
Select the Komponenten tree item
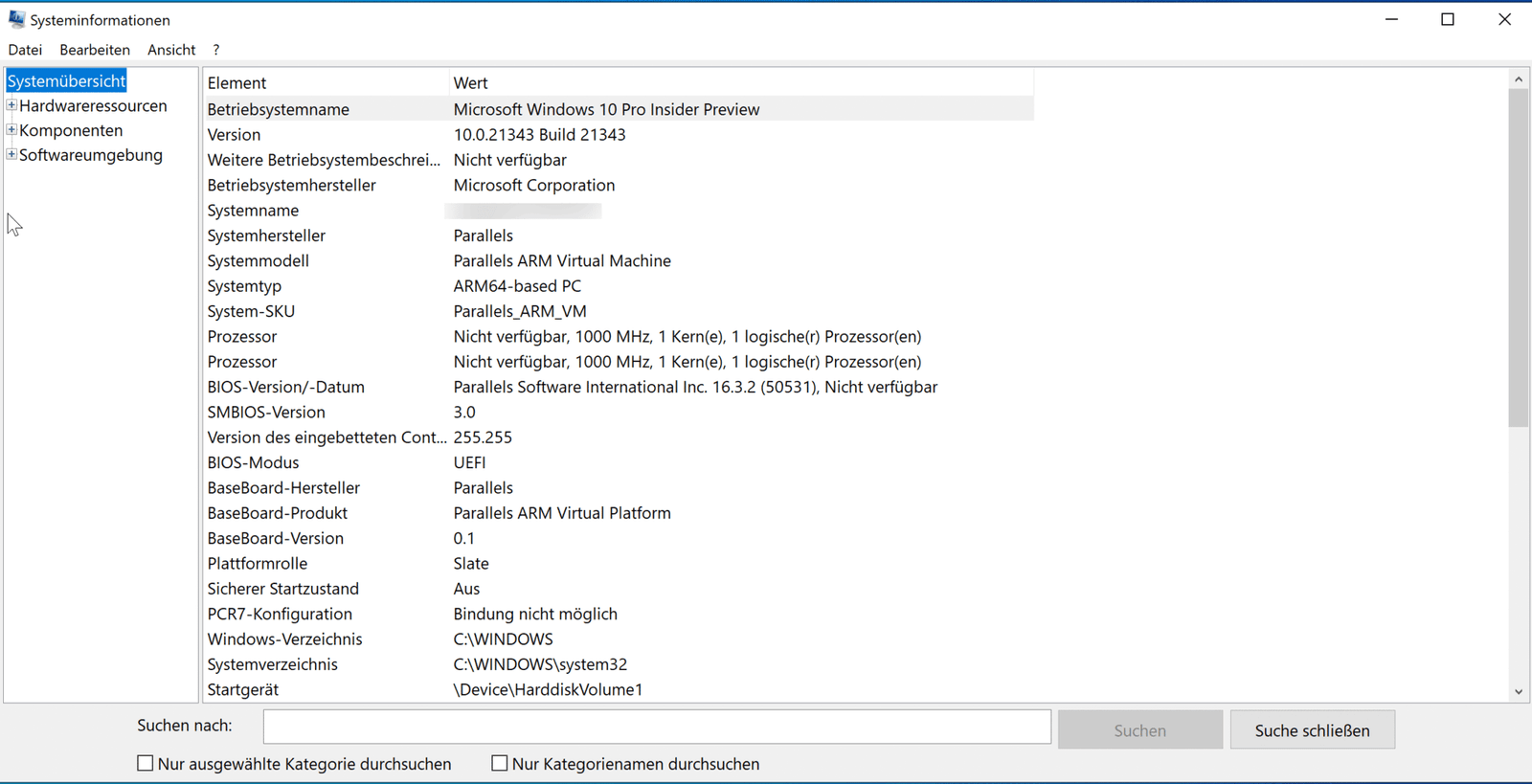[71, 131]
